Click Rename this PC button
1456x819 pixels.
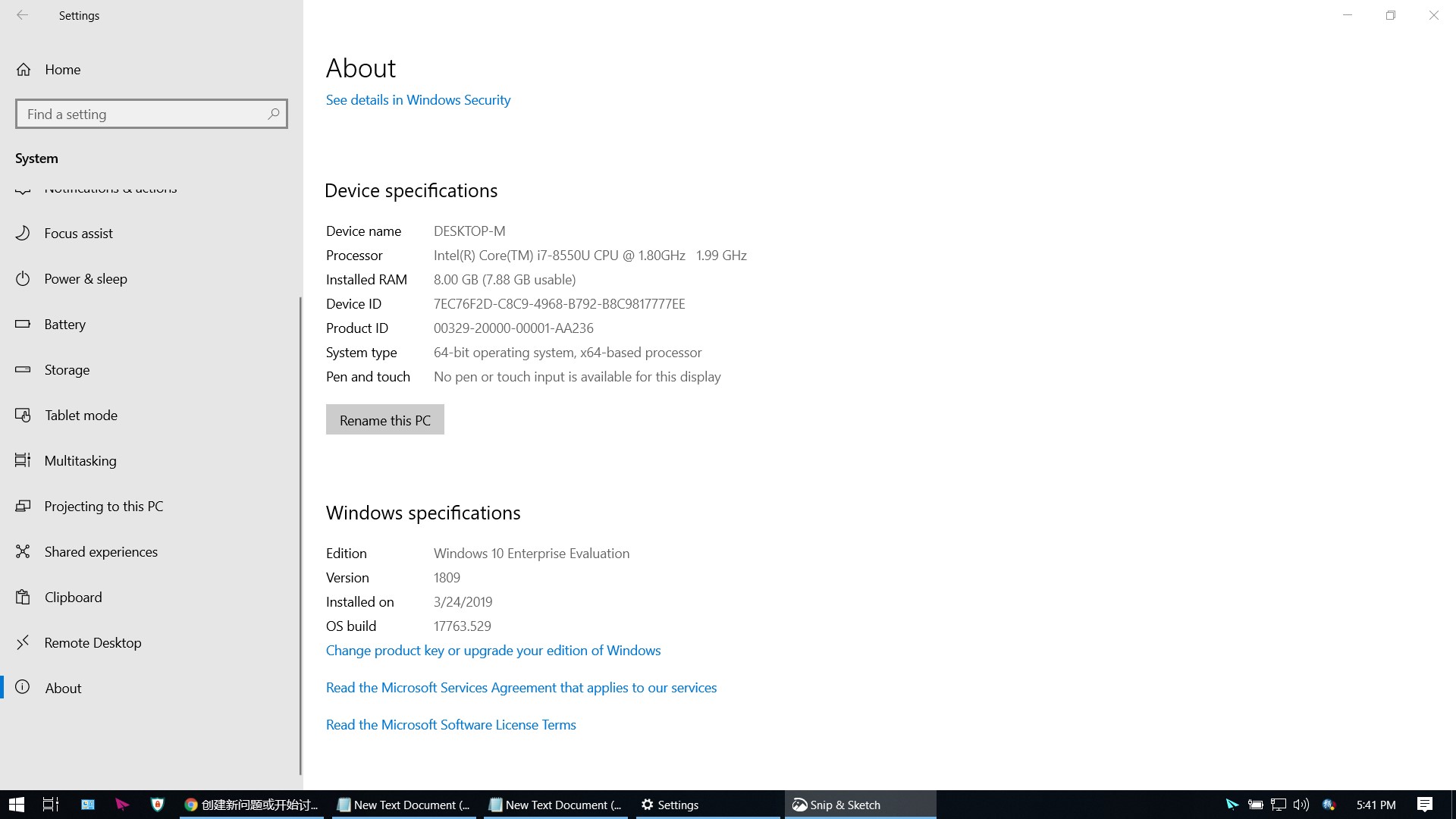[x=385, y=419]
